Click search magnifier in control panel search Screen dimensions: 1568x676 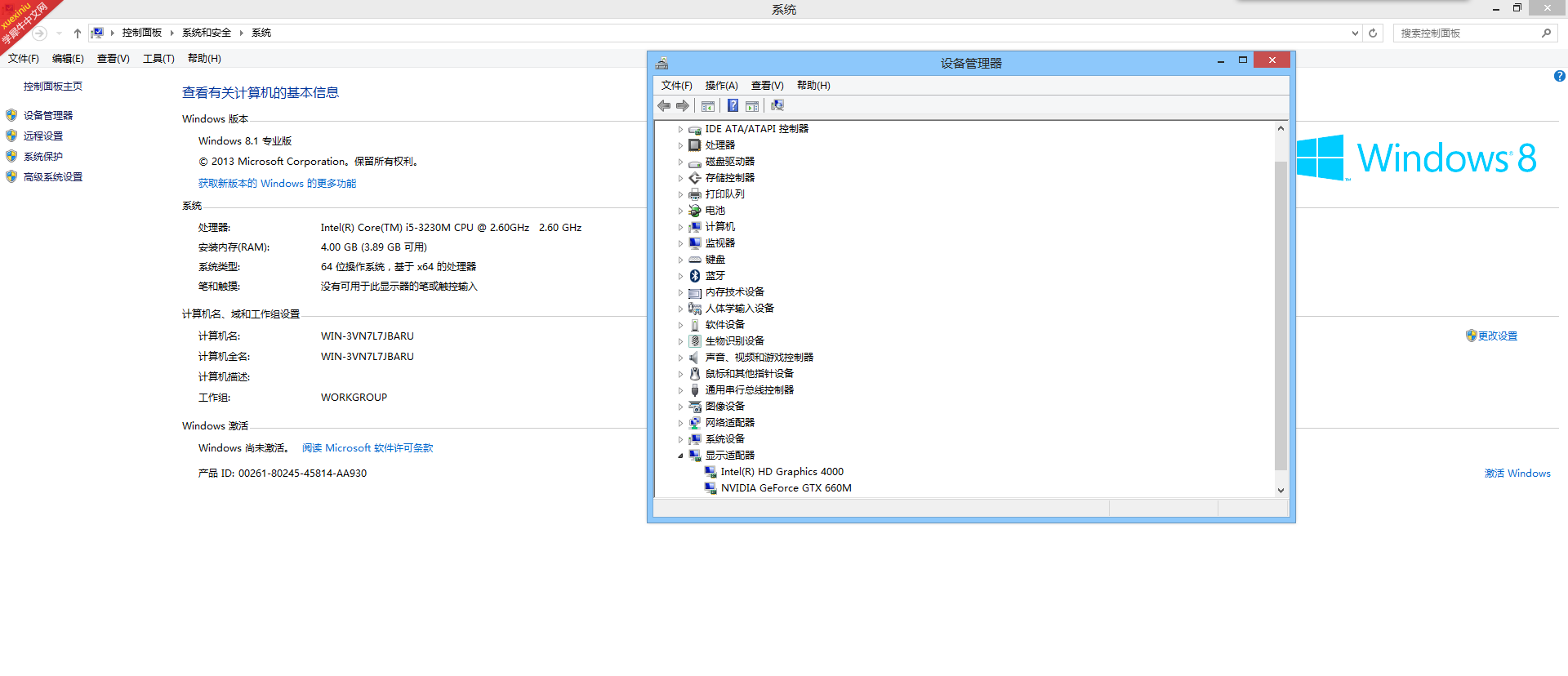tap(1546, 33)
